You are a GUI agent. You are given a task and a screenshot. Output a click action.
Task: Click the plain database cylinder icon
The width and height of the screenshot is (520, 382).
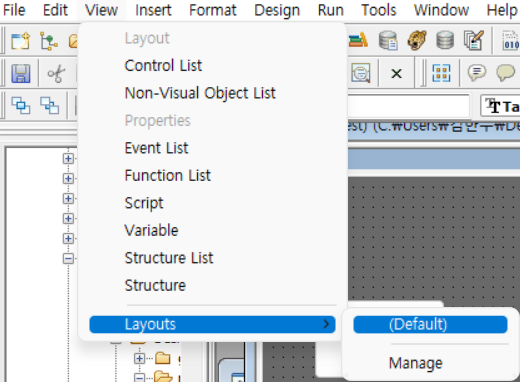click(x=445, y=40)
